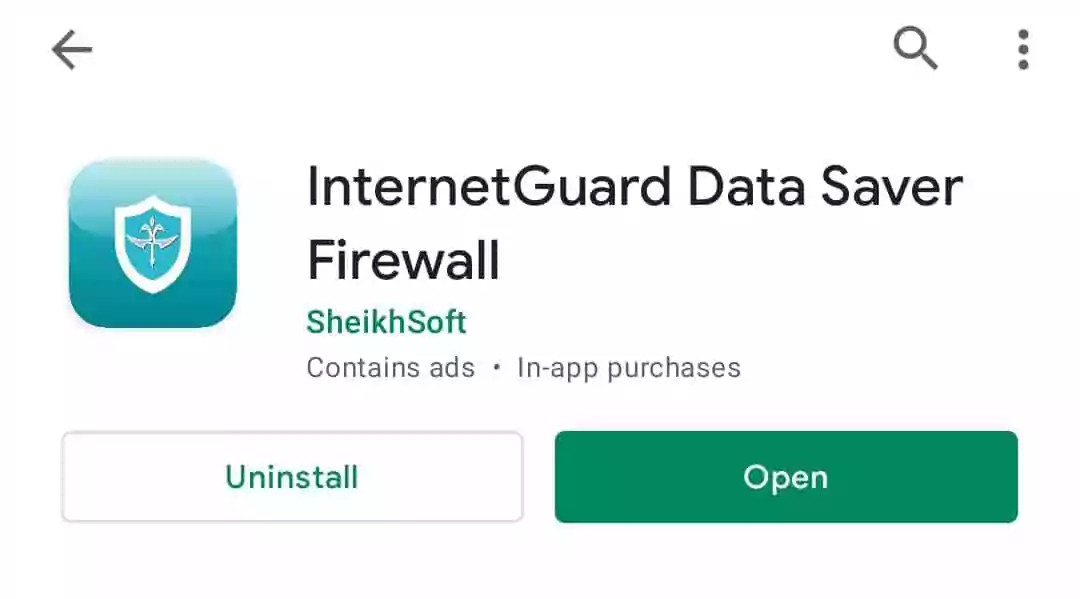Click the white outlined Uninstall button

click(x=292, y=476)
